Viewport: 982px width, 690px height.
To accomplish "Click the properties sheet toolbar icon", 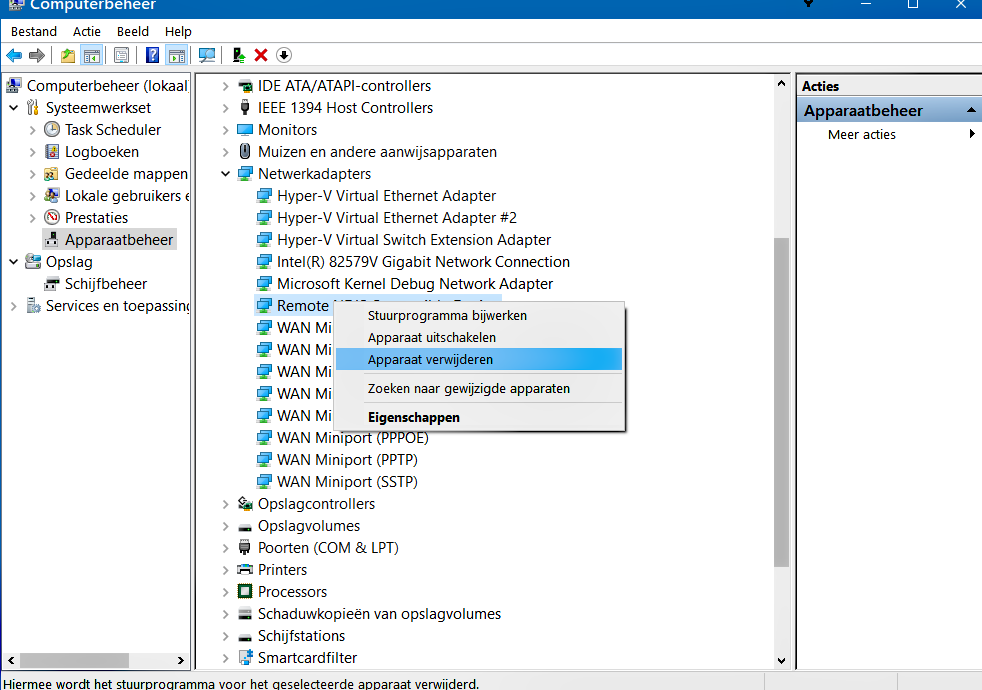I will [x=121, y=56].
